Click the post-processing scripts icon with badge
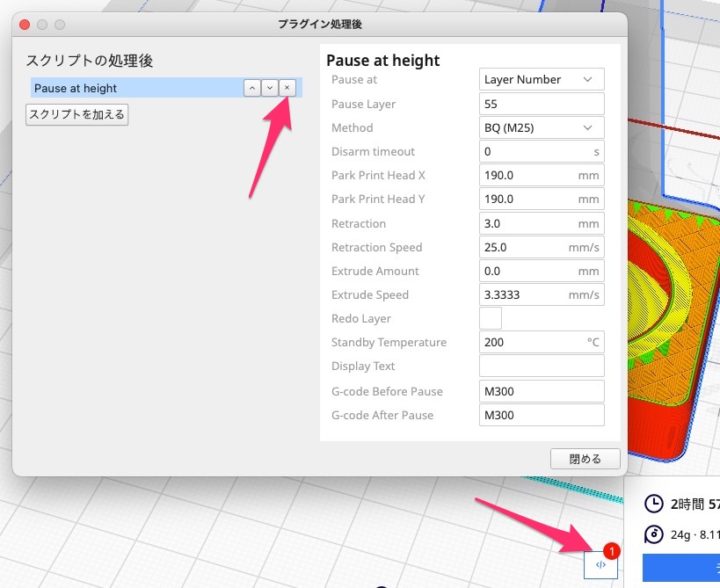This screenshot has height=588, width=720. coord(601,565)
